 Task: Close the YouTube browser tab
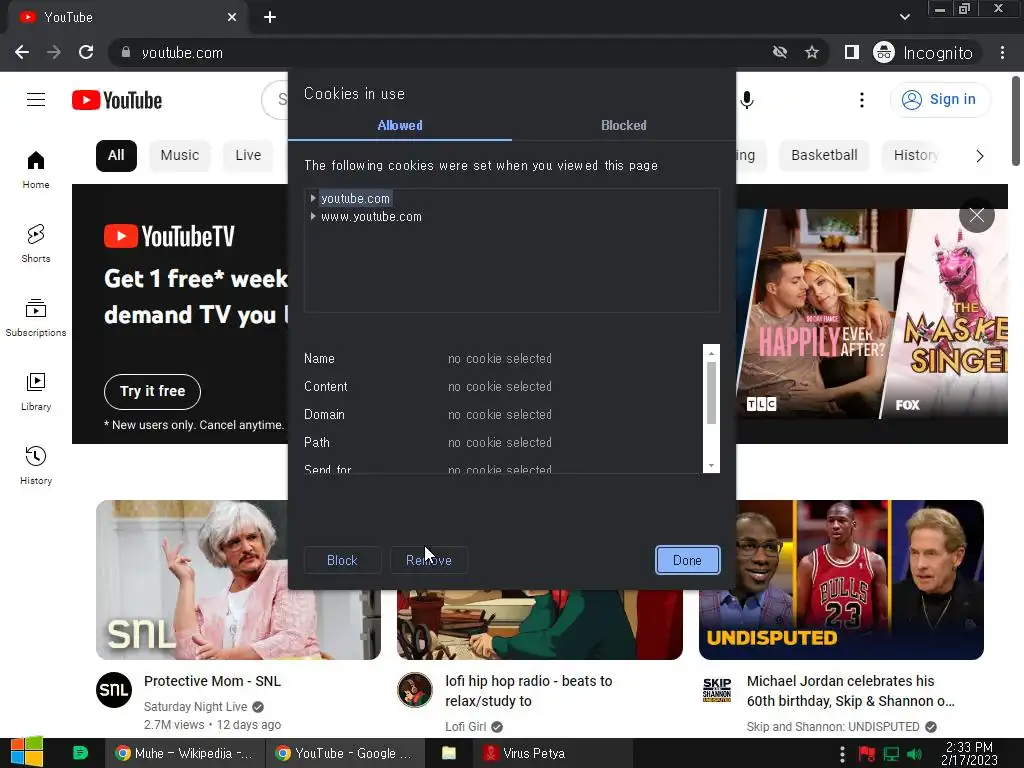point(232,17)
